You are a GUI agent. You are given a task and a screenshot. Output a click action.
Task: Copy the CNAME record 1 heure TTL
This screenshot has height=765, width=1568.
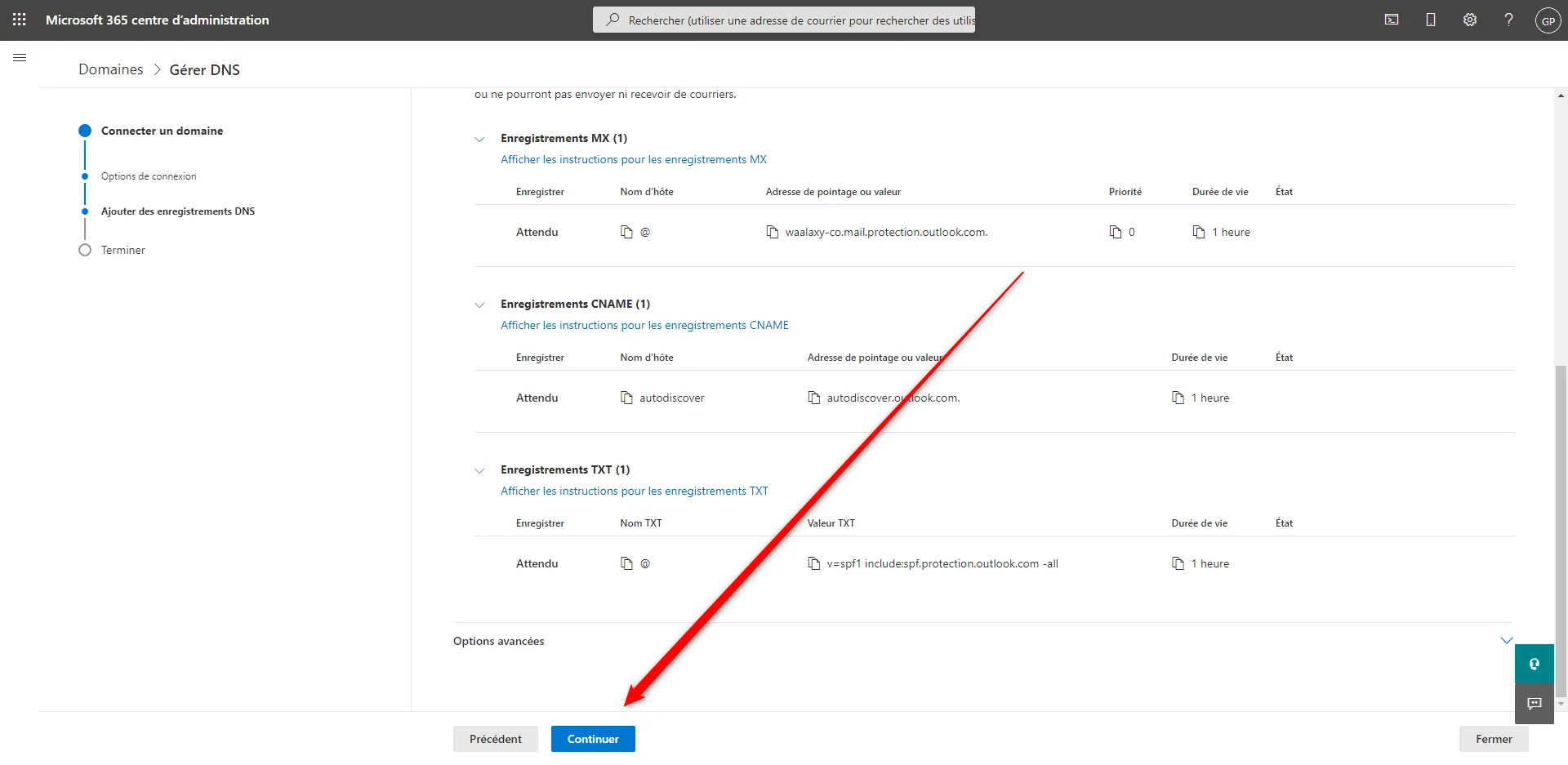(x=1178, y=398)
